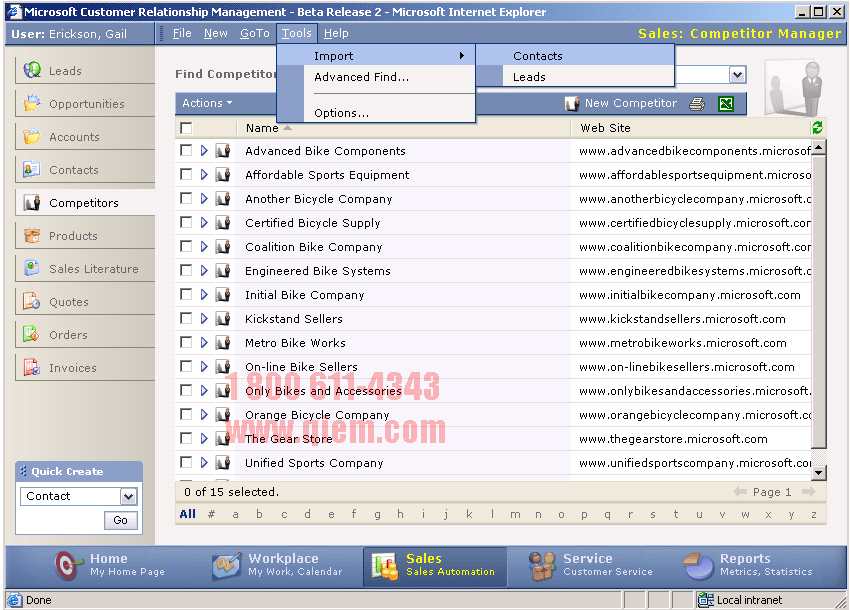Screen dimensions: 850x610
Task: Open Invoices in the sidebar
Action: pyautogui.click(x=85, y=368)
